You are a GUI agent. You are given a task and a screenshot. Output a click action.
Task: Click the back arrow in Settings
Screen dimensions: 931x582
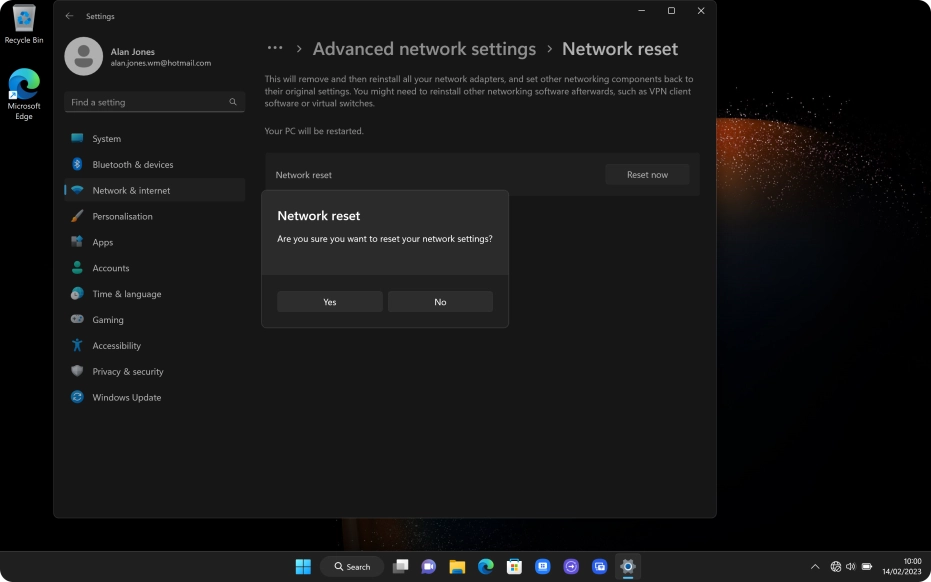[69, 16]
